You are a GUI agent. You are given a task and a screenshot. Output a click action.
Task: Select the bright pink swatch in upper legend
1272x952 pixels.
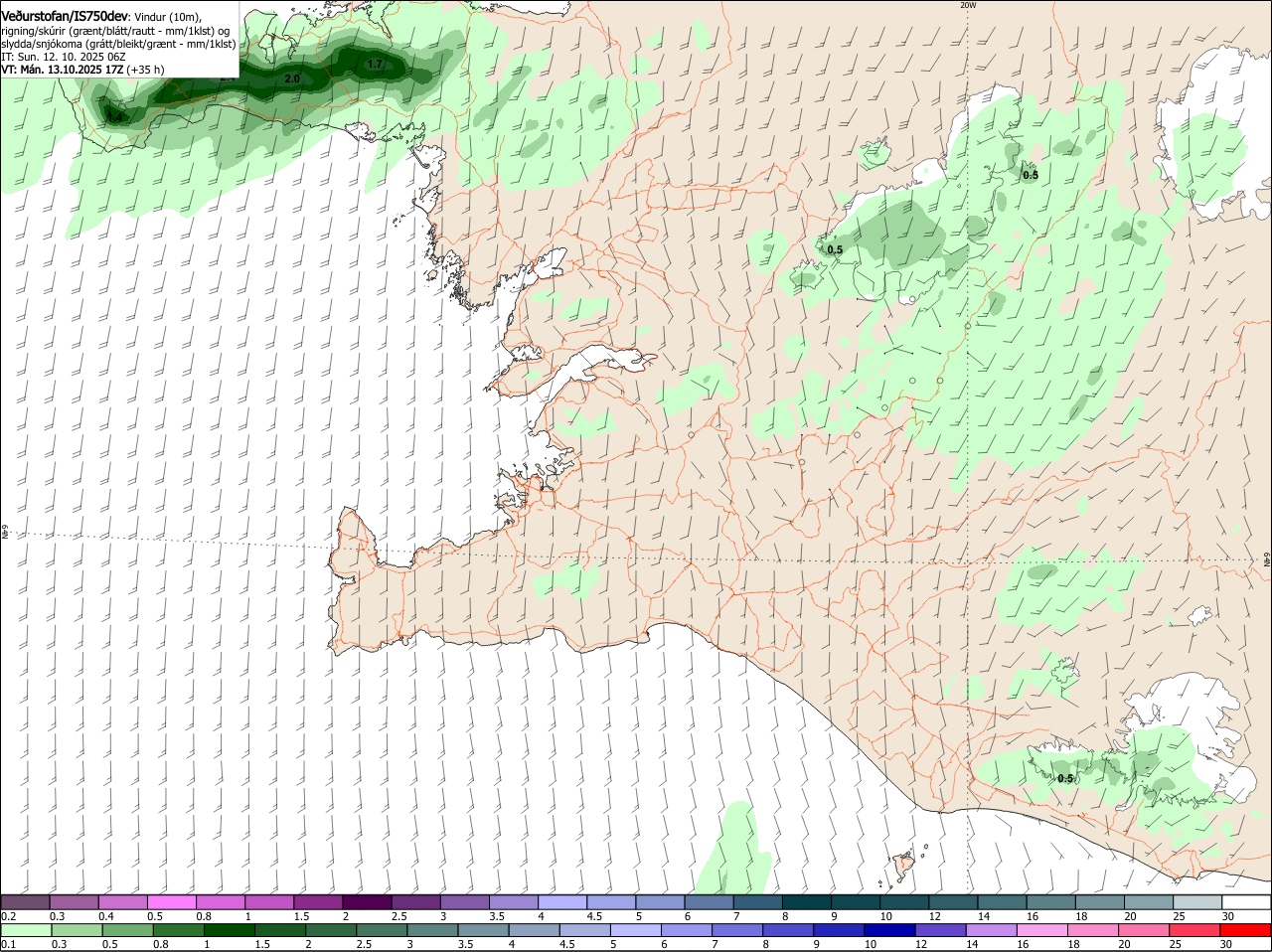pyautogui.click(x=171, y=902)
